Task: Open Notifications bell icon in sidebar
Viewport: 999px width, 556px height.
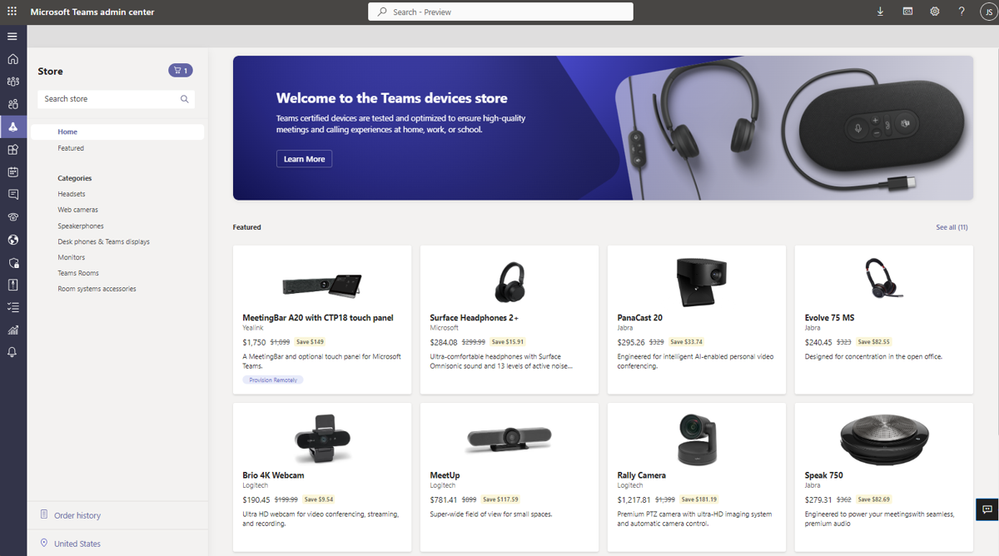Action: pyautogui.click(x=13, y=352)
